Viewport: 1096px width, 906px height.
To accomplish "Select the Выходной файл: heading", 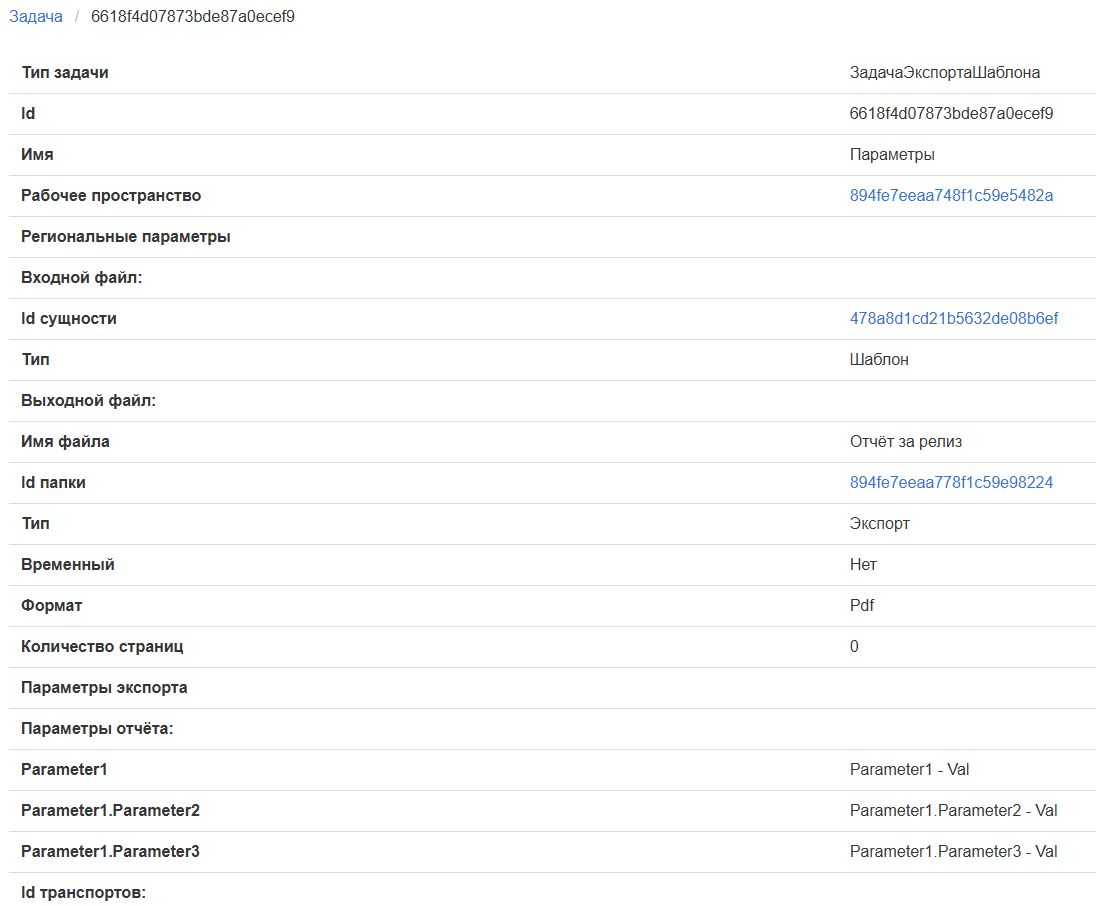I will (89, 401).
